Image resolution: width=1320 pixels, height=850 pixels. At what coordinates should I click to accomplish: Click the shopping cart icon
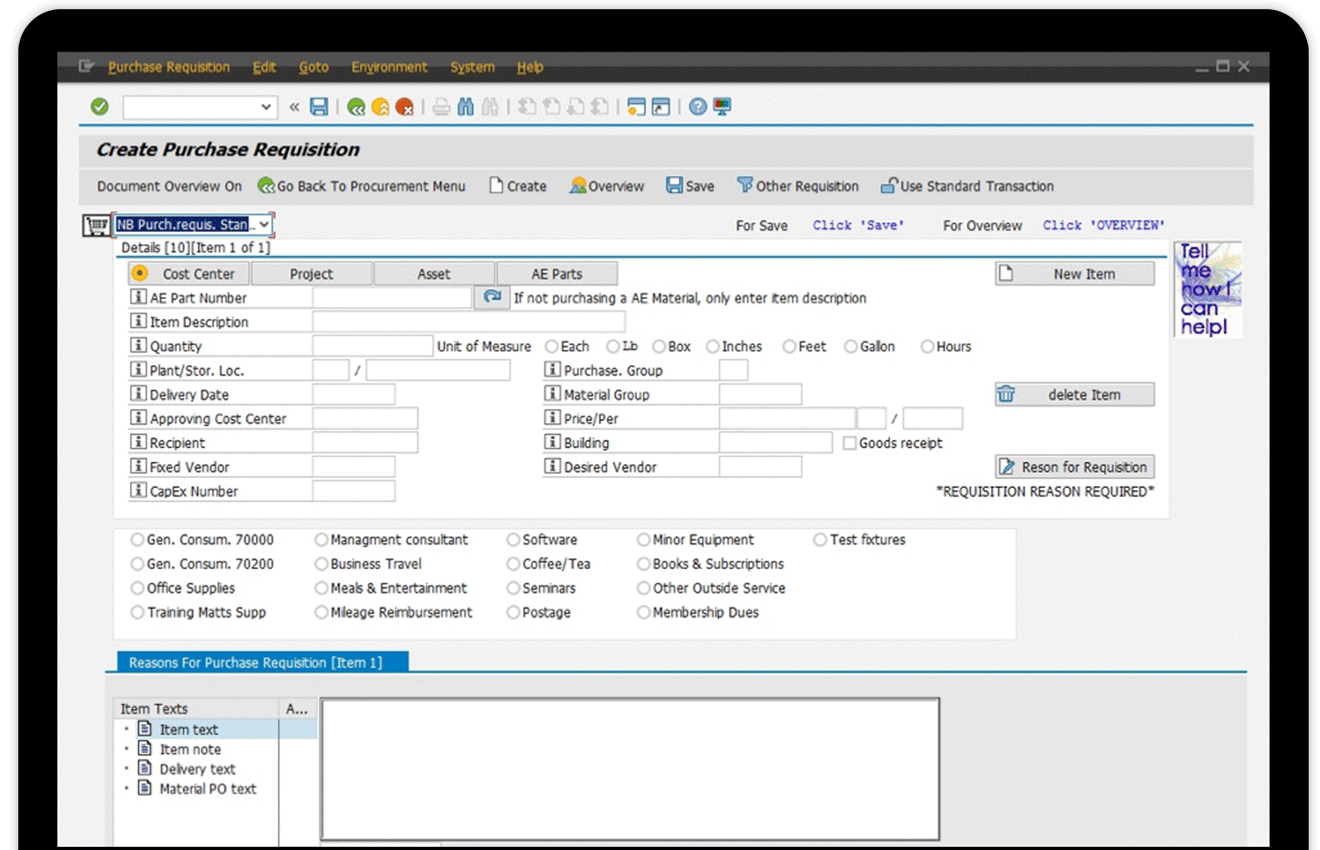point(96,225)
